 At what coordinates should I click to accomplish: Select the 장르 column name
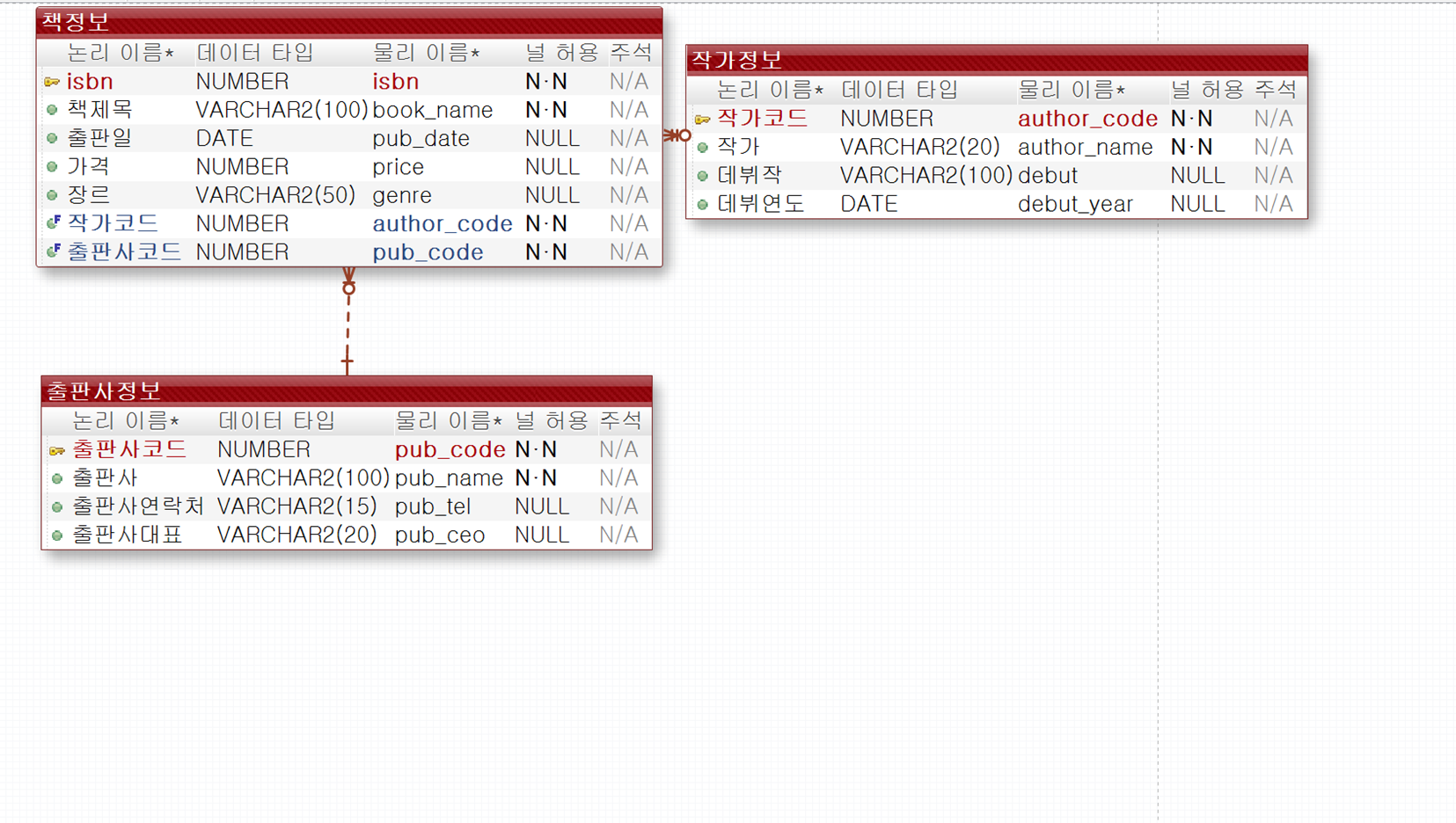click(x=89, y=195)
